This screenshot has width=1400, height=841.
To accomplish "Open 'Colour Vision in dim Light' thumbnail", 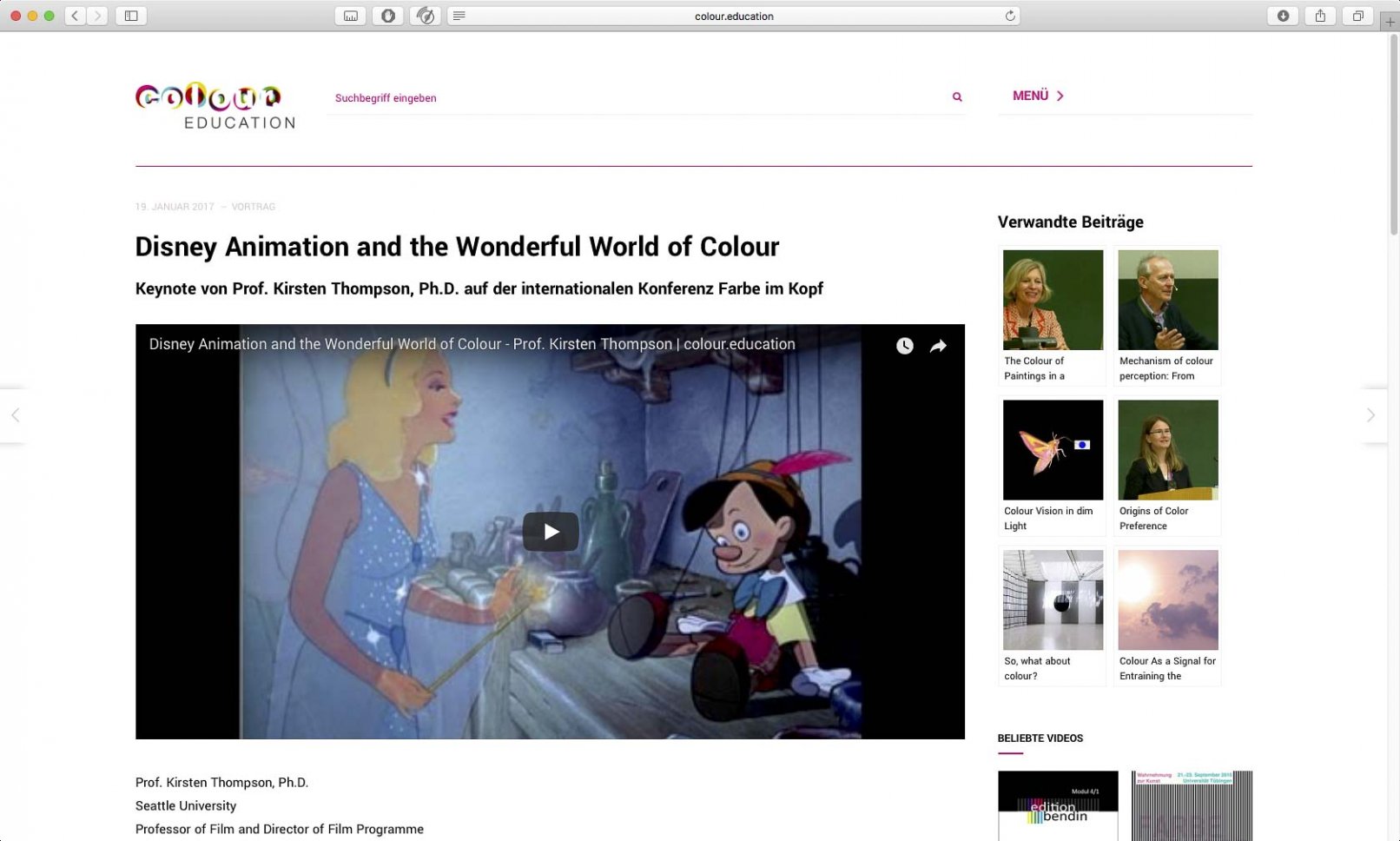I will pos(1053,450).
